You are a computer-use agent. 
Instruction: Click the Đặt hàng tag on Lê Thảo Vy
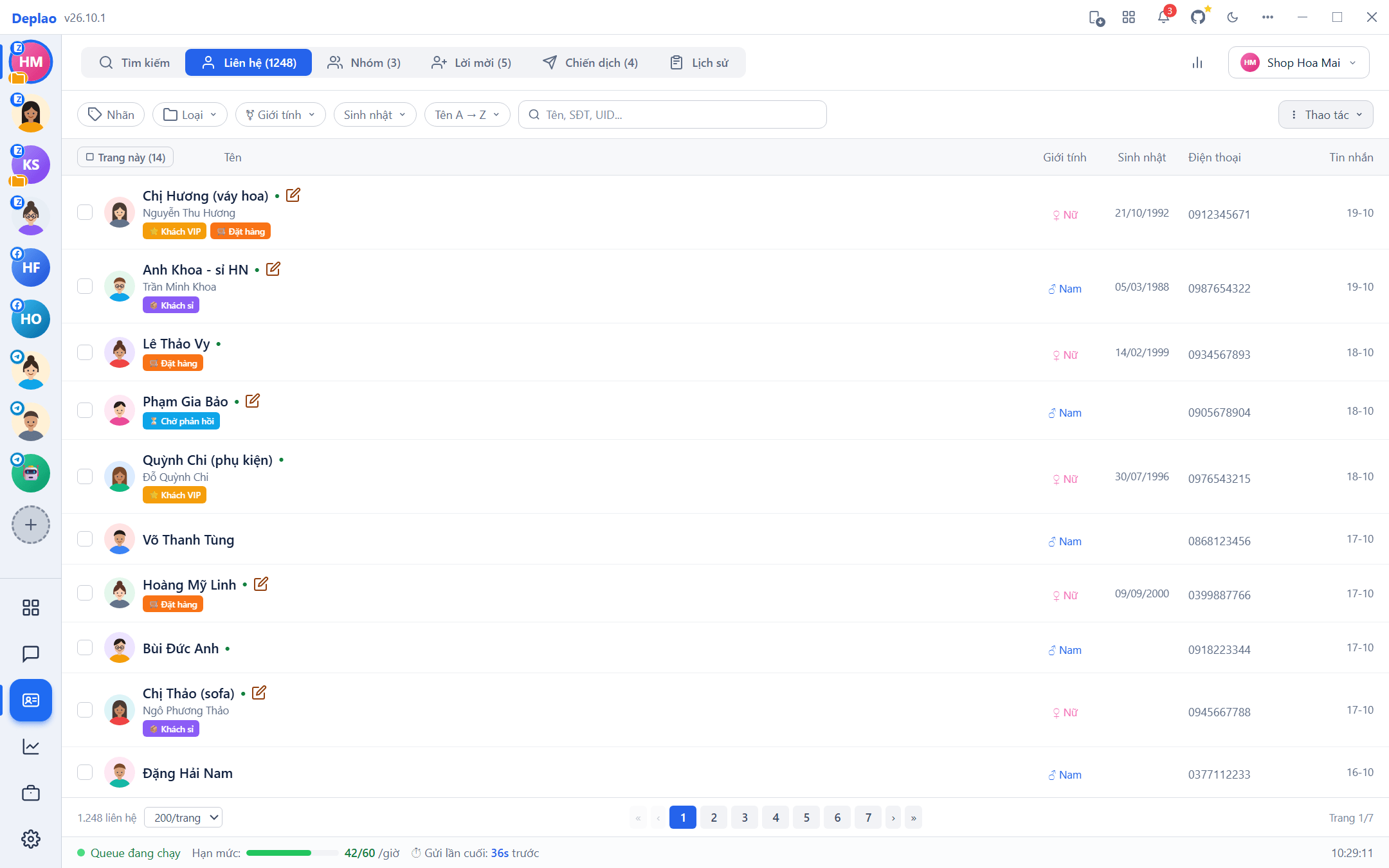pyautogui.click(x=173, y=363)
